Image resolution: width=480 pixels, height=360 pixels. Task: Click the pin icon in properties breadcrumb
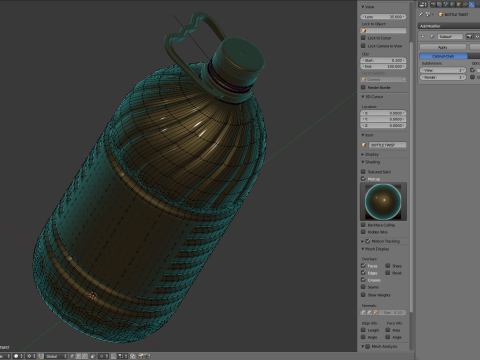(x=421, y=14)
